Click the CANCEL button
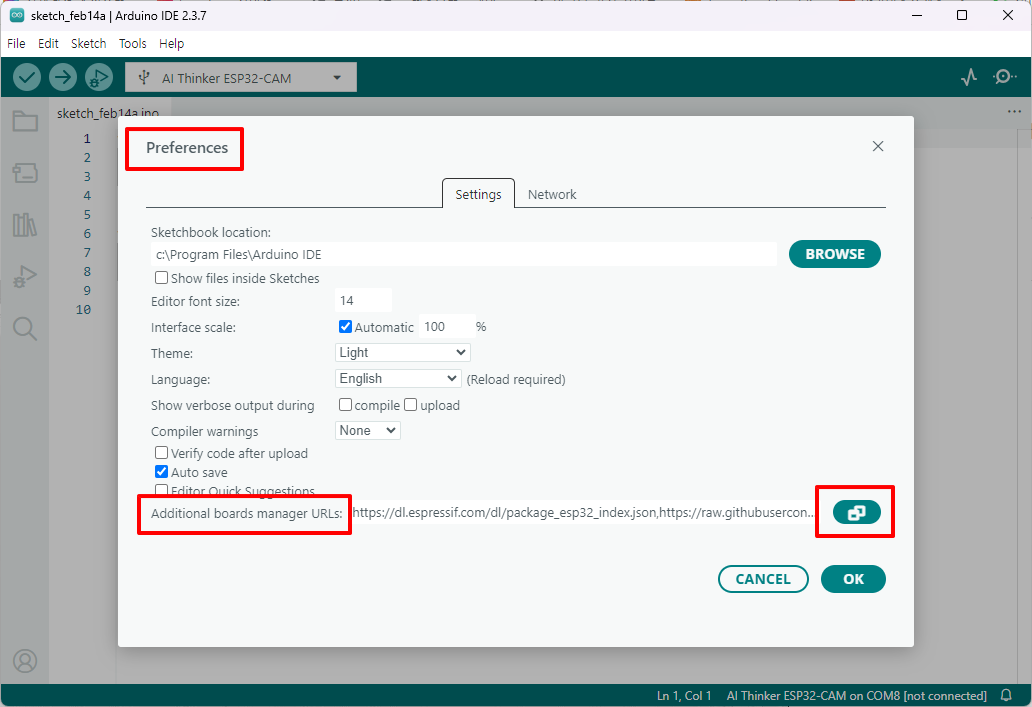The width and height of the screenshot is (1032, 707). (763, 579)
